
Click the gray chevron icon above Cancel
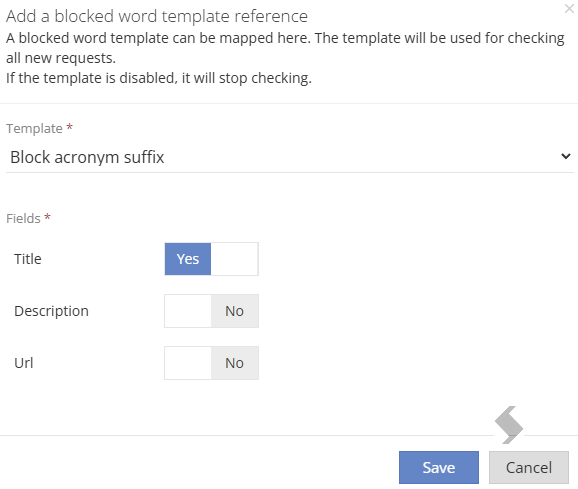pyautogui.click(x=509, y=425)
